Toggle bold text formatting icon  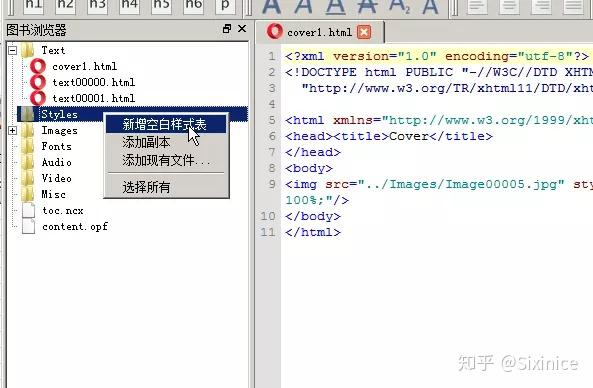tap(272, 6)
